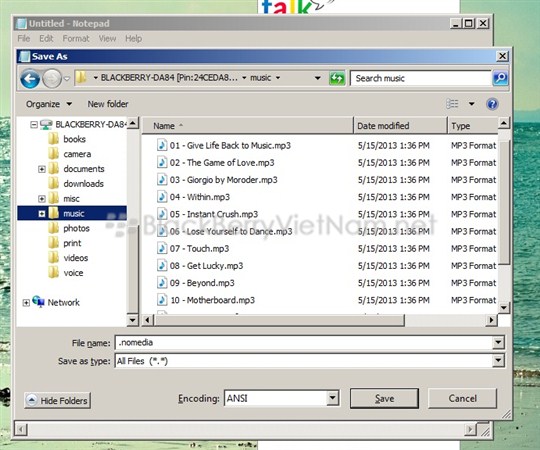
Task: Select the BLACKBERRY-DA84 device icon in tree
Action: 46,124
